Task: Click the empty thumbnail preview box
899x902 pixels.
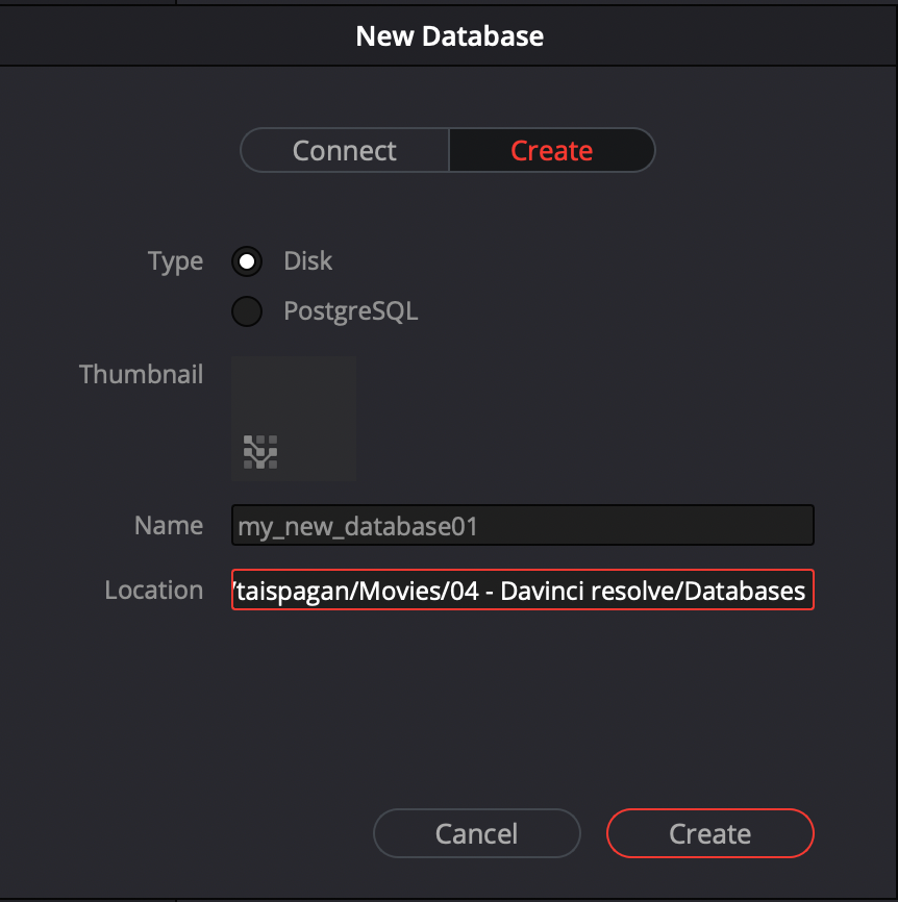Action: point(293,418)
